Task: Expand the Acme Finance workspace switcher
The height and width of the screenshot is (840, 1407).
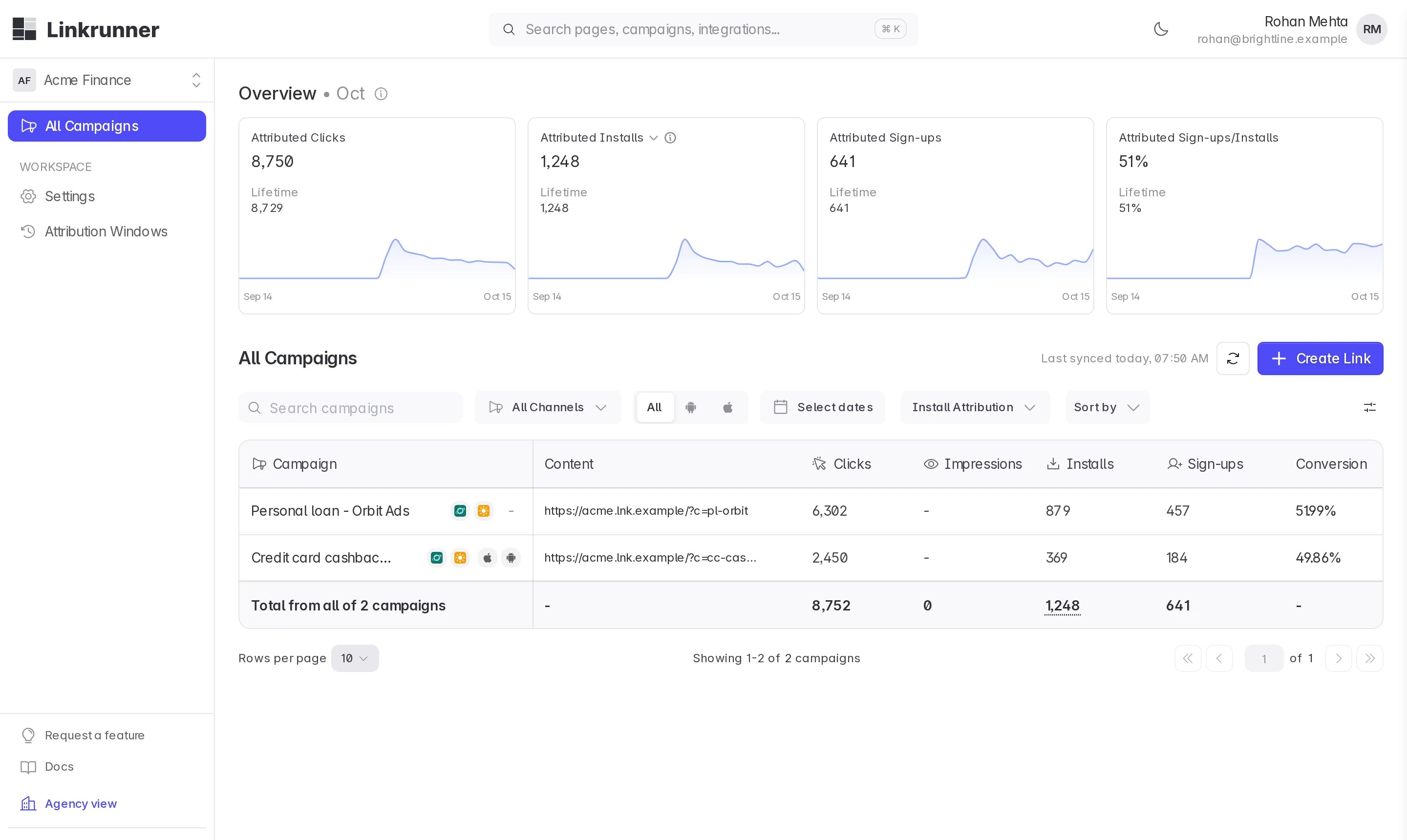Action: click(x=107, y=80)
